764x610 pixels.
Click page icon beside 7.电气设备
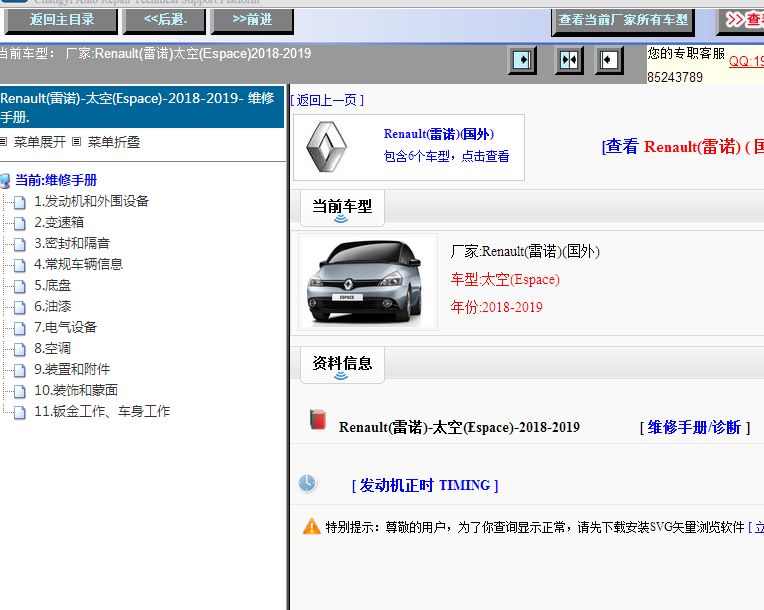[20, 328]
